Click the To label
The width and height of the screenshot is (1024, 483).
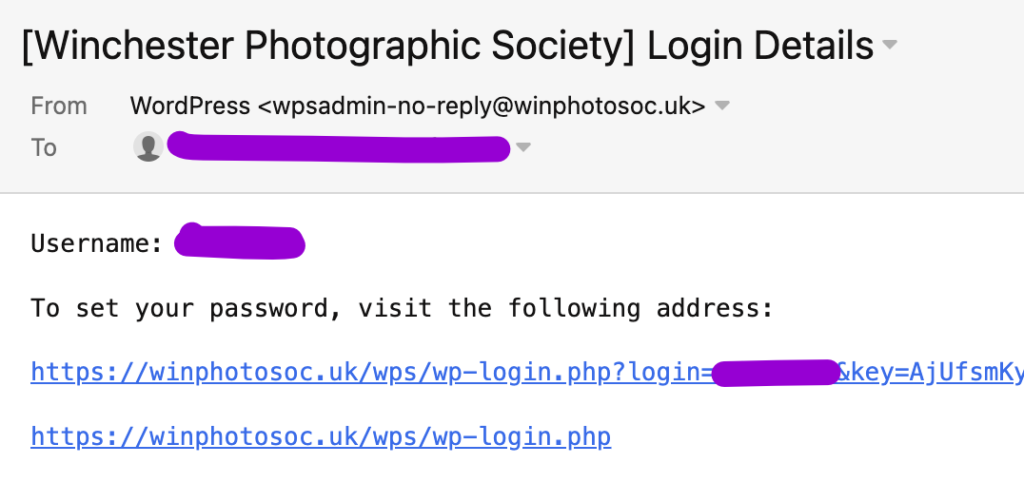pyautogui.click(x=44, y=148)
